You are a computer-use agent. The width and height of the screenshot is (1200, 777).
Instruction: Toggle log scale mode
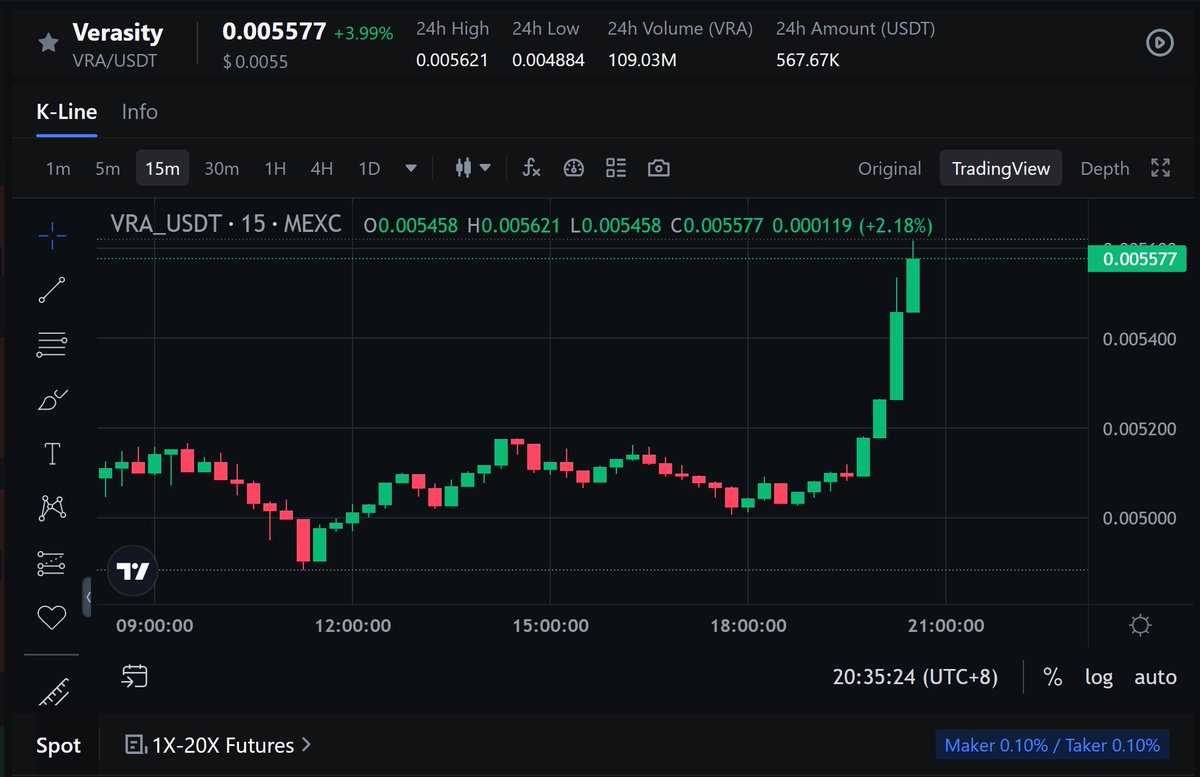pyautogui.click(x=1099, y=677)
